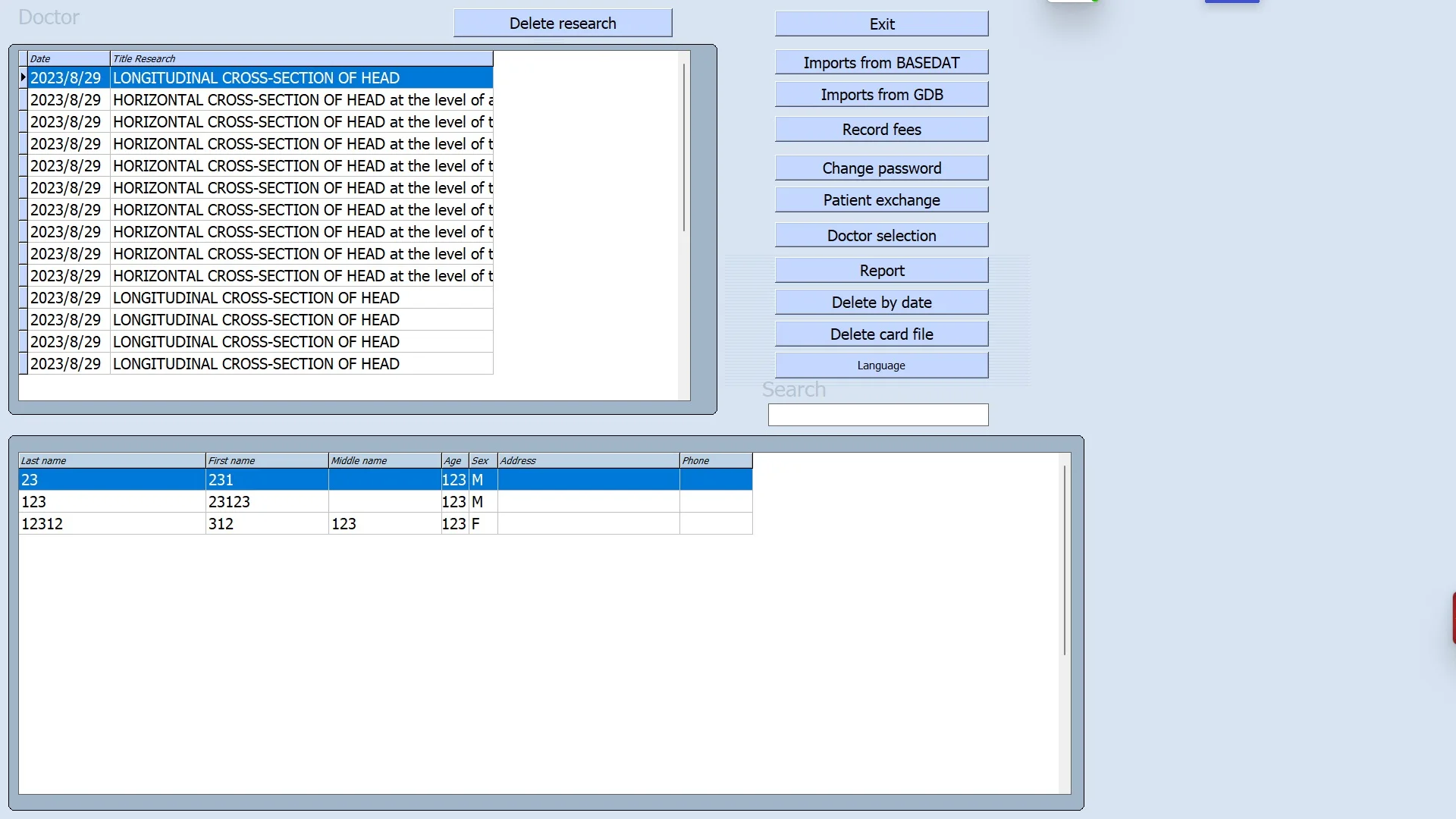1456x819 pixels.
Task: Generate a Report
Action: (x=881, y=270)
